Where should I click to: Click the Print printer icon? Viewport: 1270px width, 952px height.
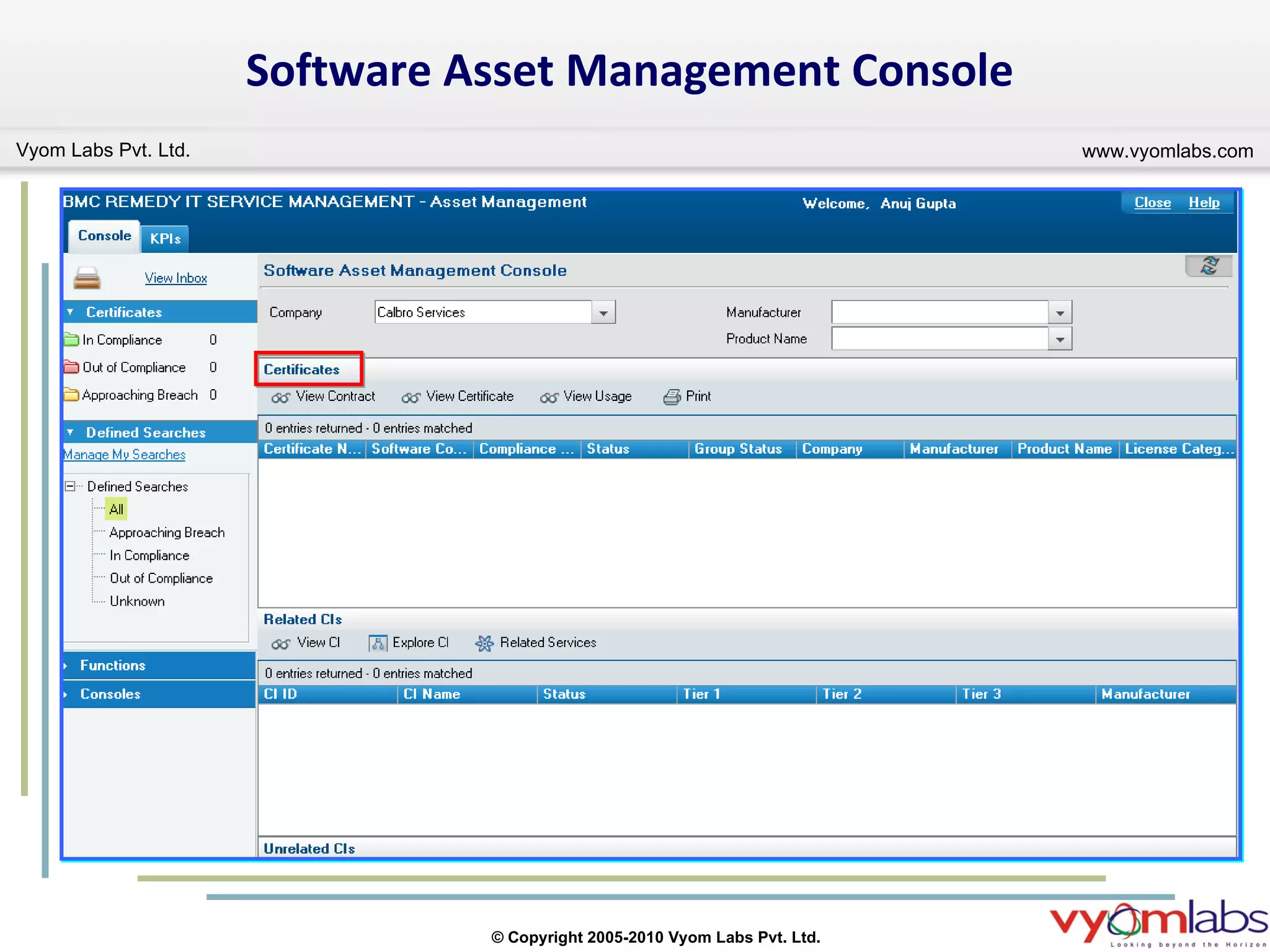[672, 397]
